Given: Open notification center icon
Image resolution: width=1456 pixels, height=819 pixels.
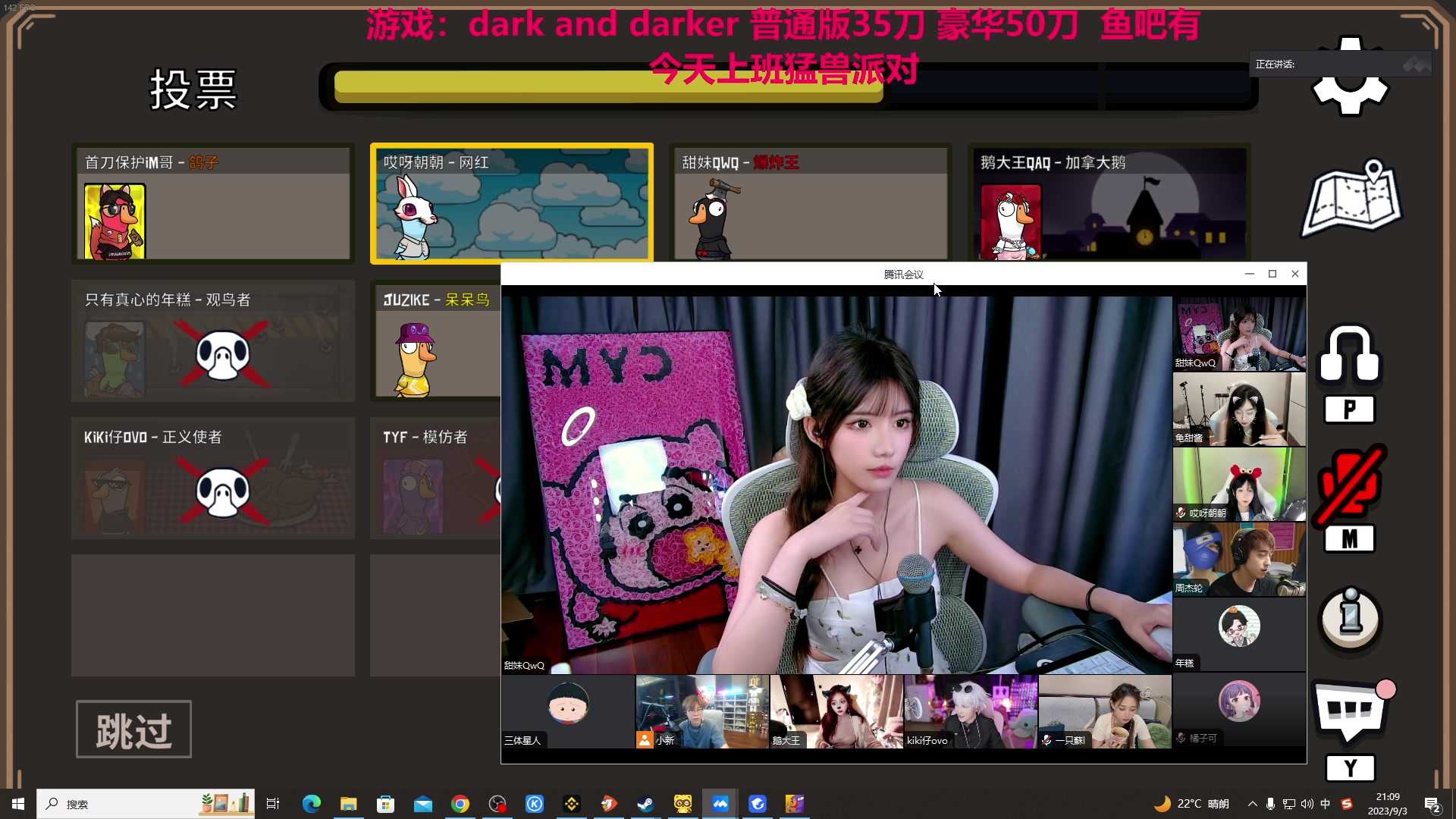Looking at the screenshot, I should point(1432,805).
